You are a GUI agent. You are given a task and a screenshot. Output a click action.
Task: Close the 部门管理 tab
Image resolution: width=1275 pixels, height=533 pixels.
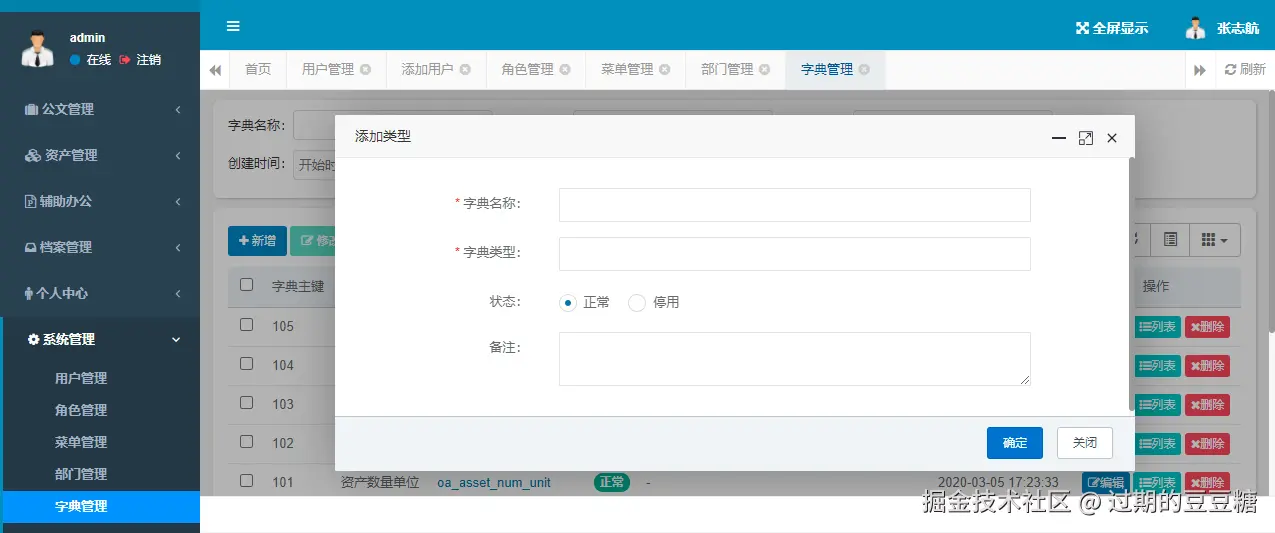764,70
